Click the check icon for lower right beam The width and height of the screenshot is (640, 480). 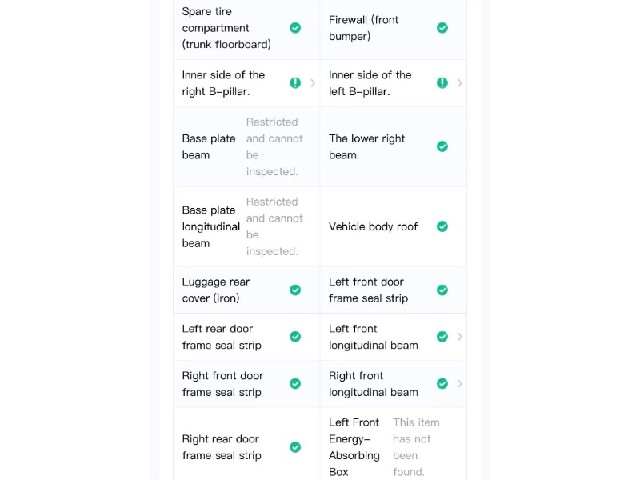442,147
